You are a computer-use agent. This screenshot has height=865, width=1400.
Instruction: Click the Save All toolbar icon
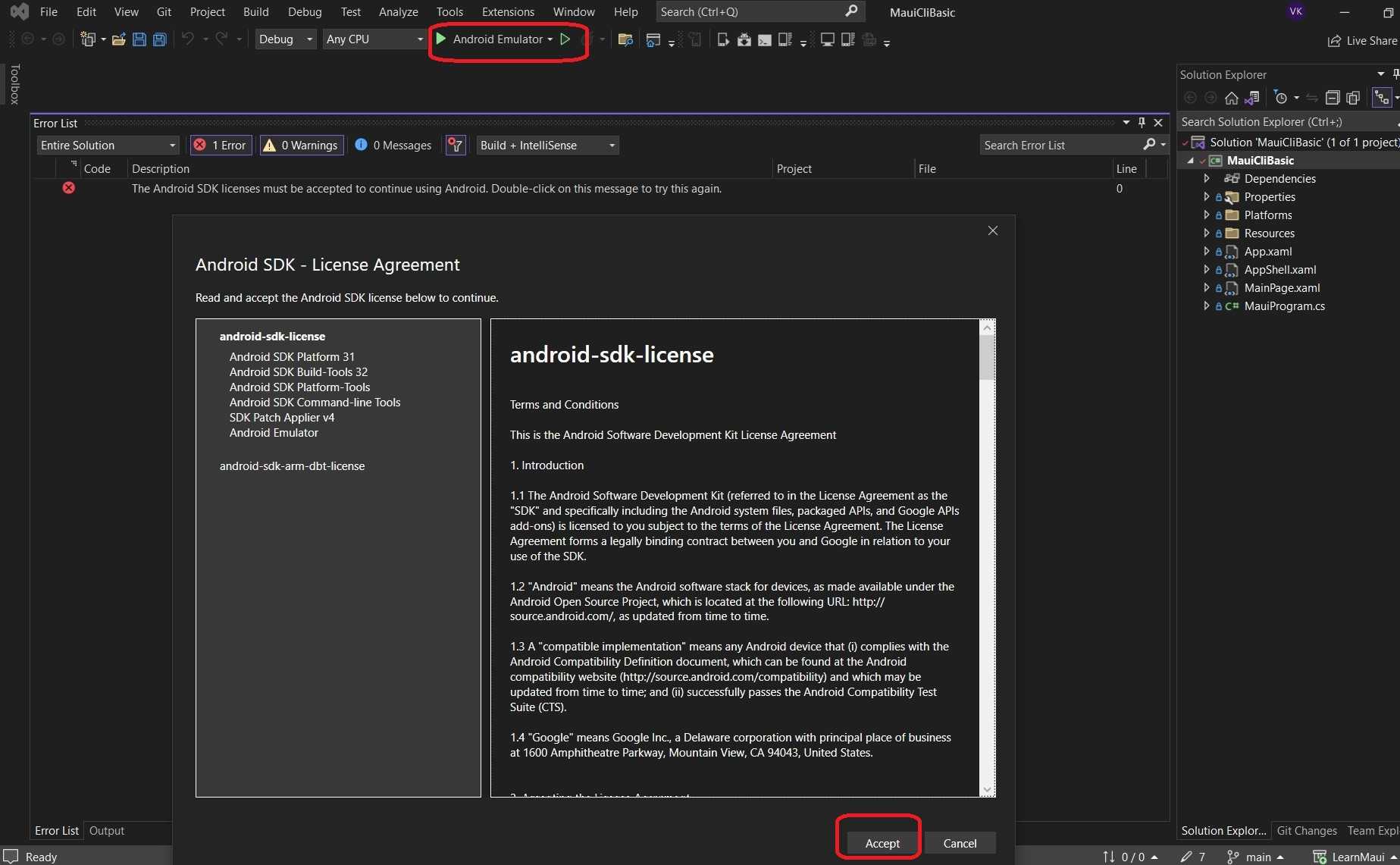pos(160,39)
